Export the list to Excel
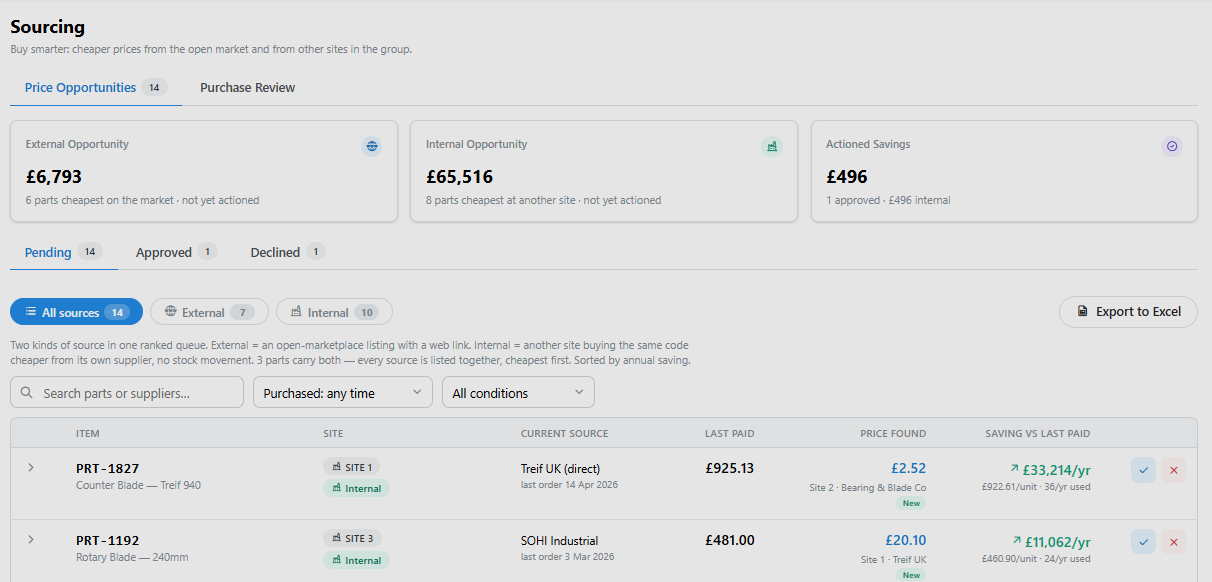The width and height of the screenshot is (1212, 582). (1128, 311)
